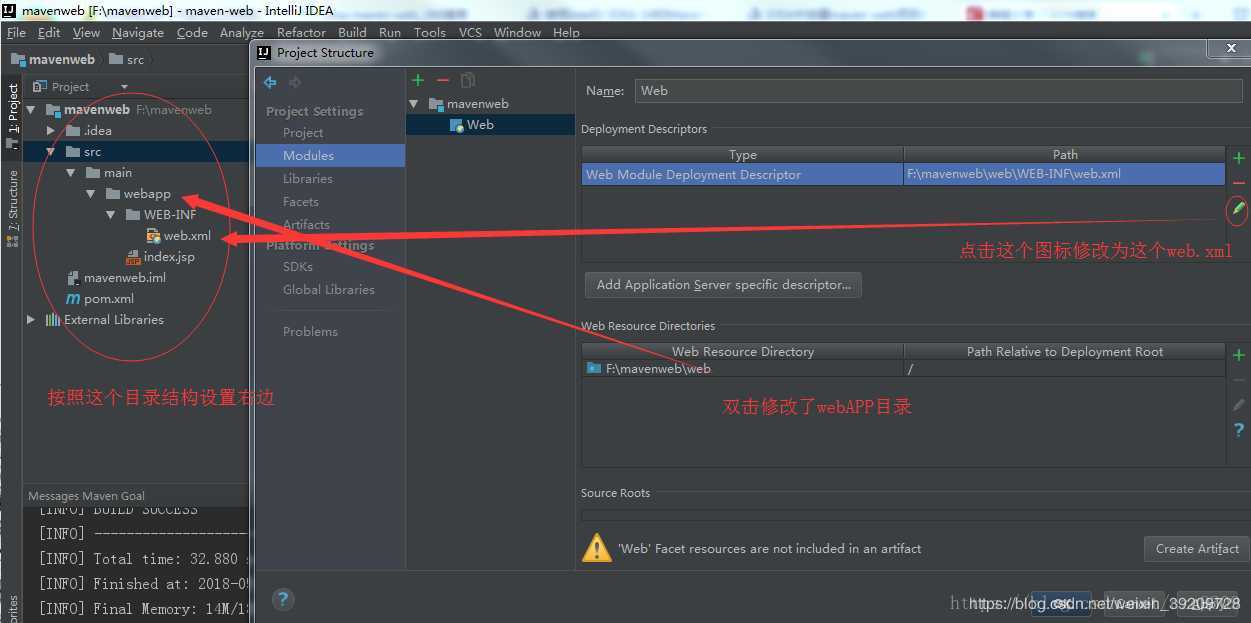Collapse the webapp folder
The height and width of the screenshot is (623, 1251).
(x=90, y=193)
